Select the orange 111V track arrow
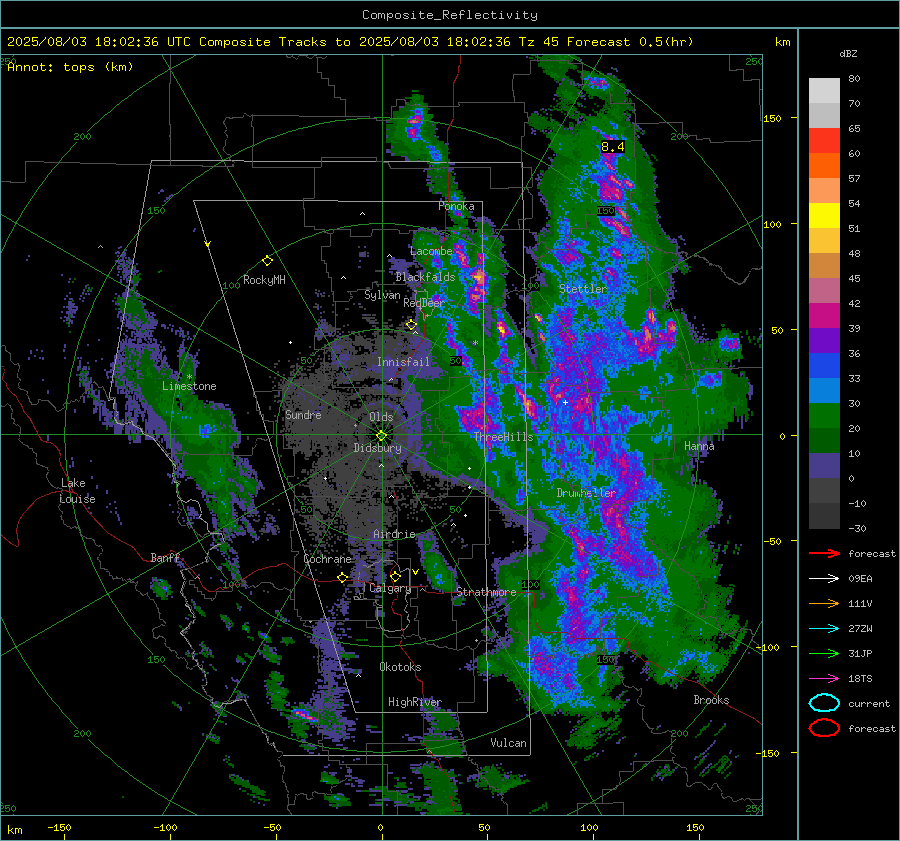The image size is (900, 841). coord(824,603)
